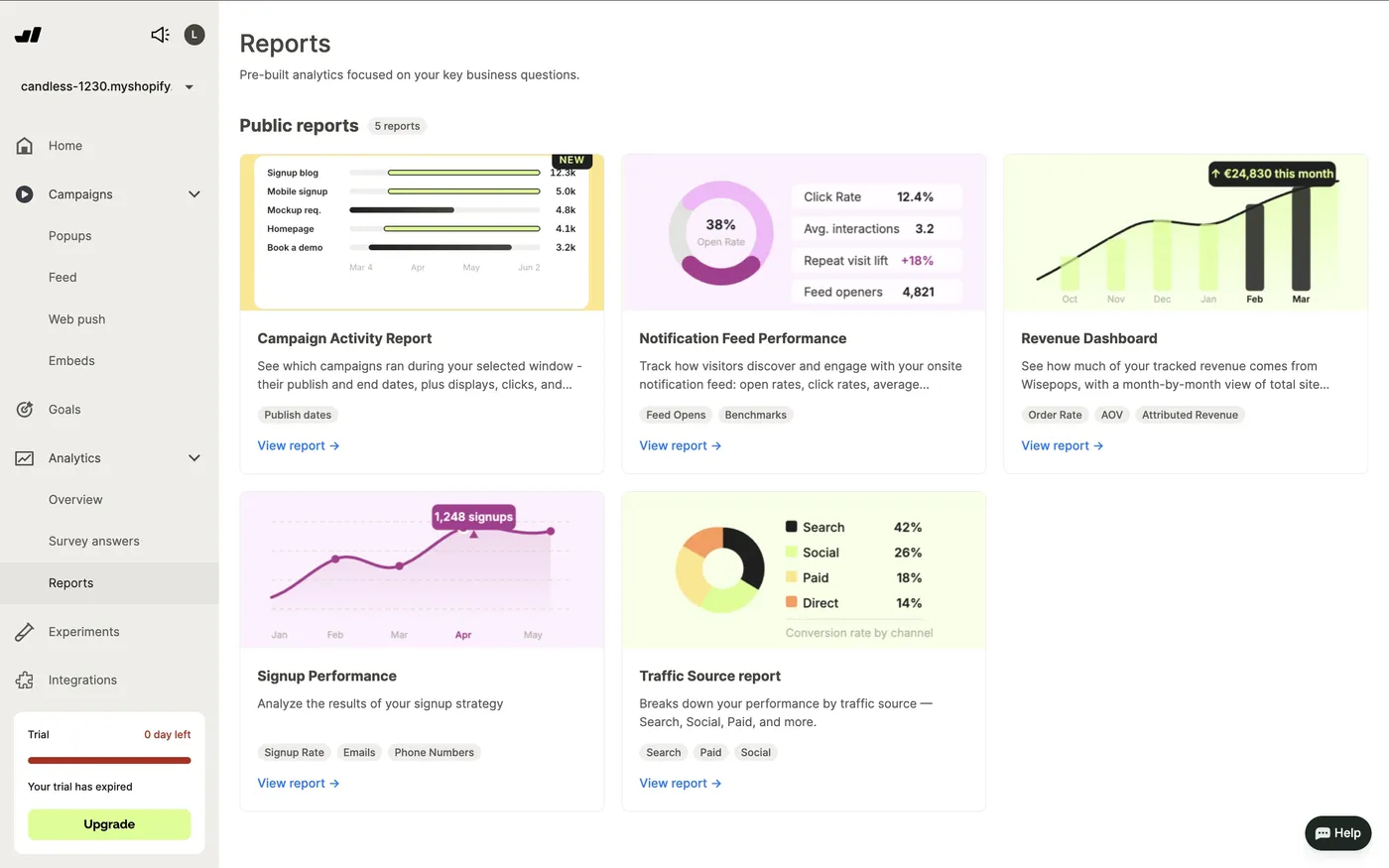The image size is (1389, 868).
Task: Open Embeds in sidebar
Action: (x=71, y=361)
